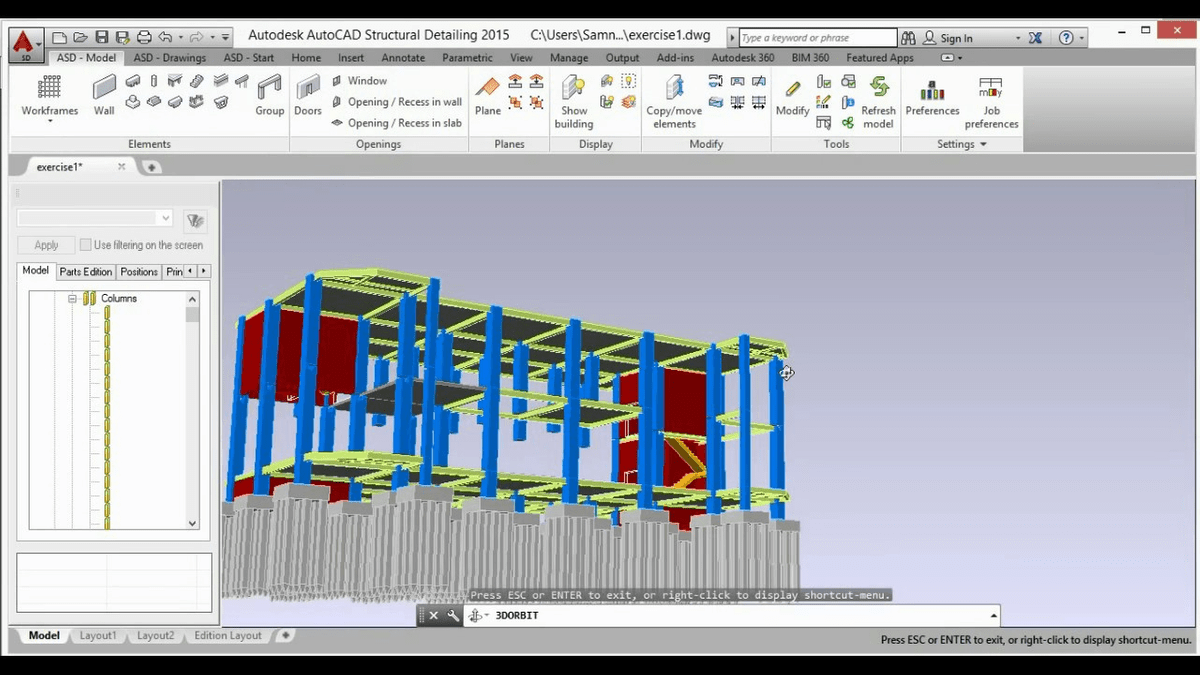
Task: Open the AutoCAD application menu
Action: click(x=26, y=45)
